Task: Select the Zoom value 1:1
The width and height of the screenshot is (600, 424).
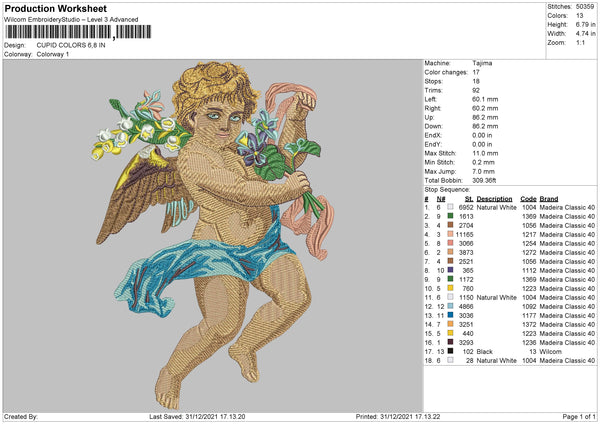Action: coord(580,42)
